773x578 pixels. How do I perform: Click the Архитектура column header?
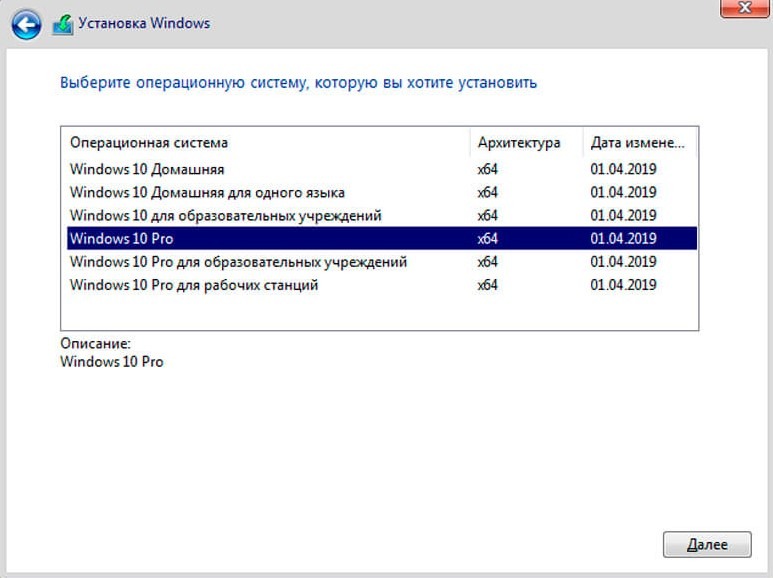coord(527,143)
